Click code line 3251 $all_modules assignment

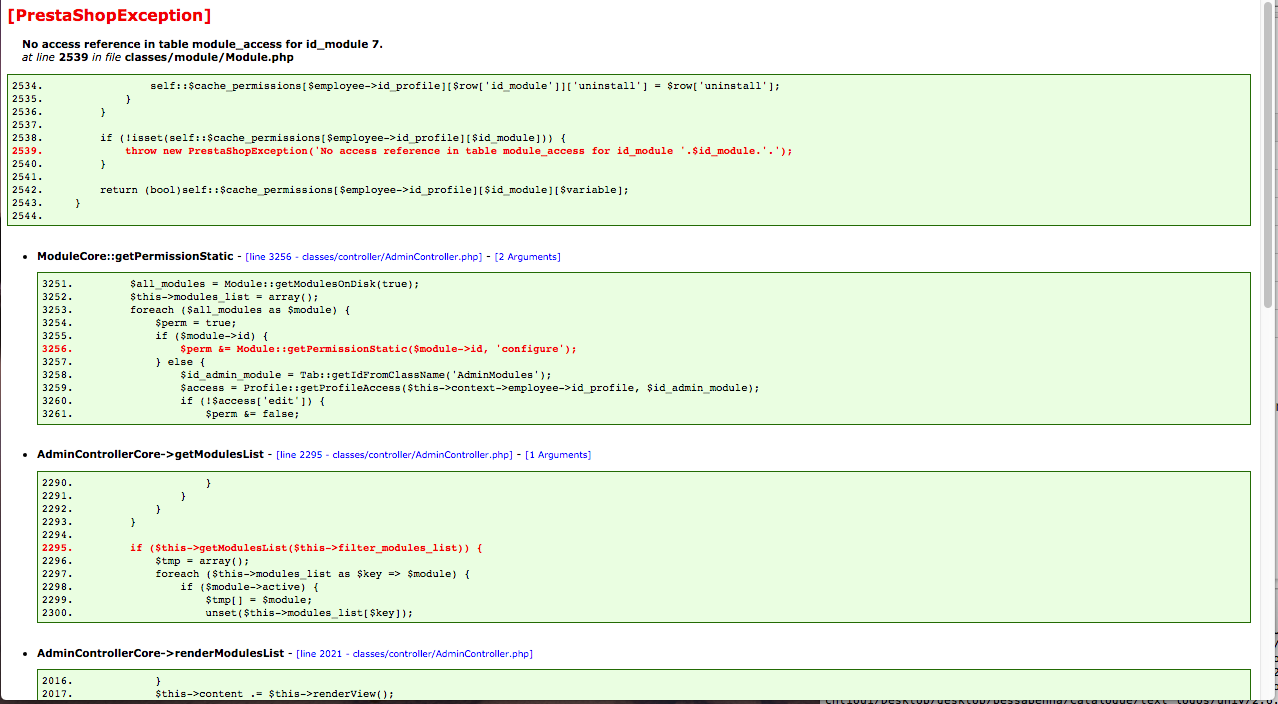[x=274, y=284]
